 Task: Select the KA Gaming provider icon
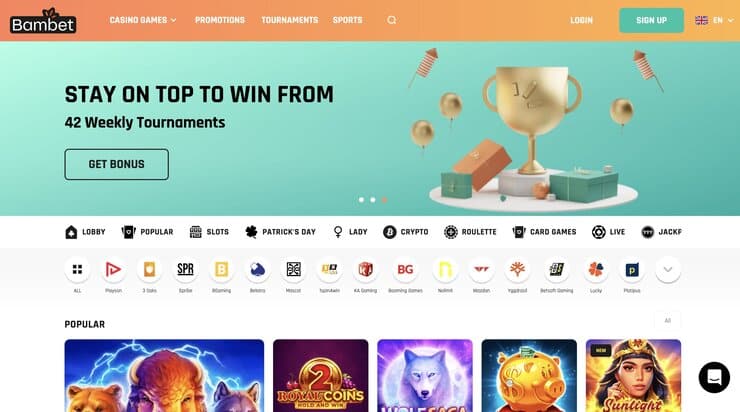coord(365,269)
